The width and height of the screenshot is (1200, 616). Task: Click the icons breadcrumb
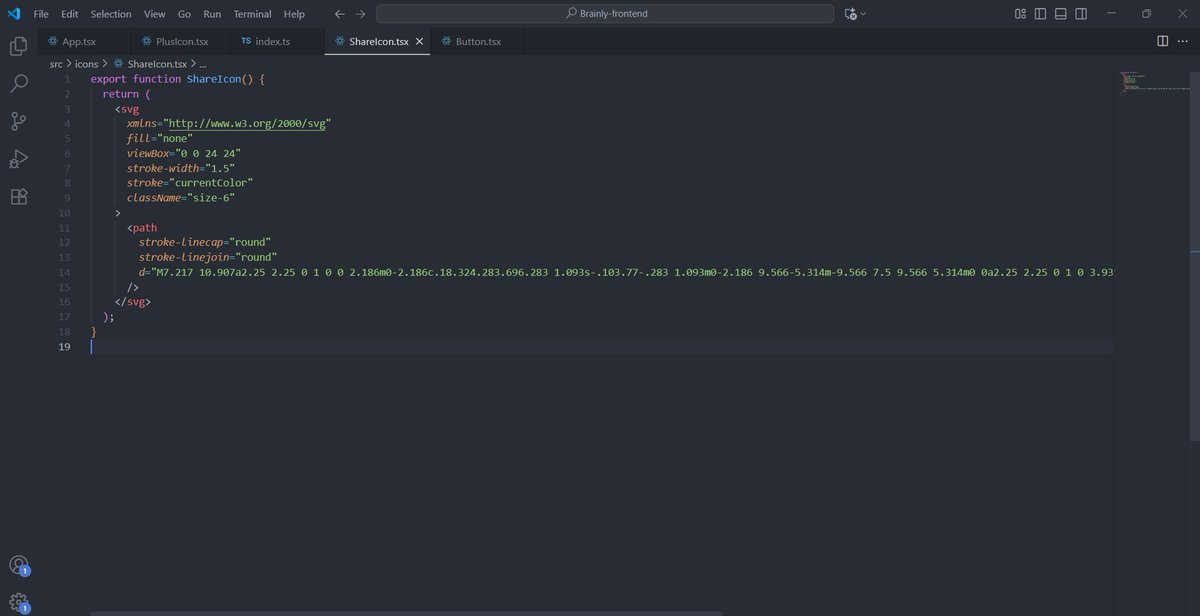click(86, 64)
